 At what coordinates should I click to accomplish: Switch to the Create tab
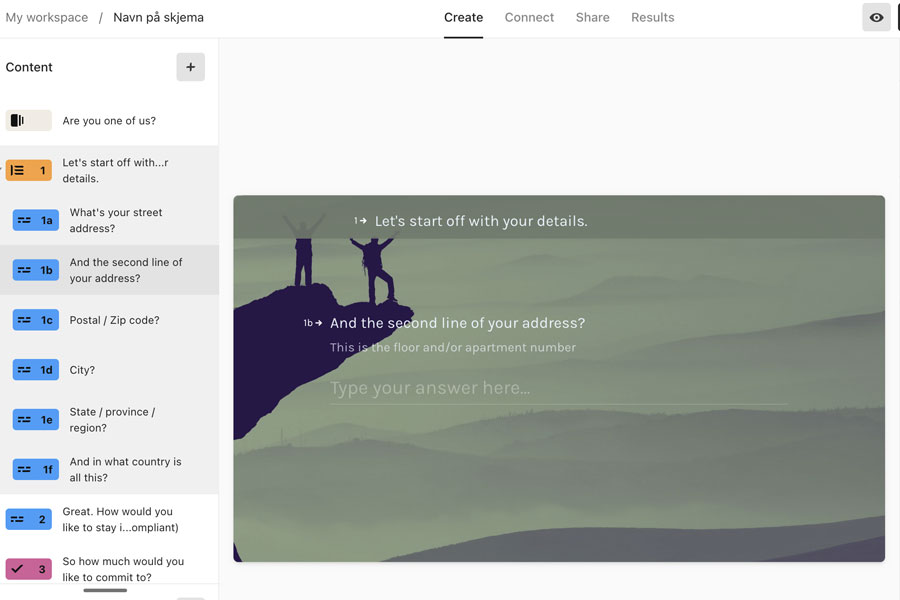[x=463, y=18]
